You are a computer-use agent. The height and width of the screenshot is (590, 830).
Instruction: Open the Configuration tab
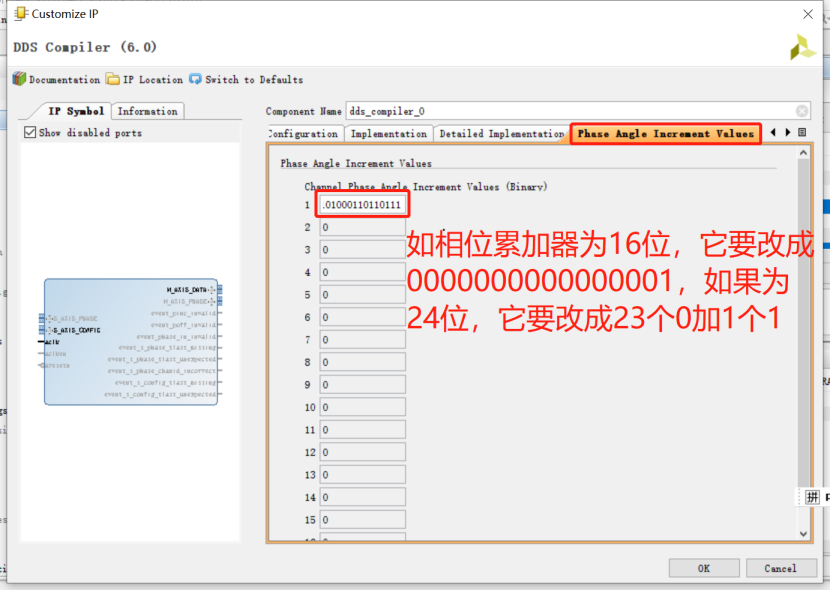pos(304,134)
